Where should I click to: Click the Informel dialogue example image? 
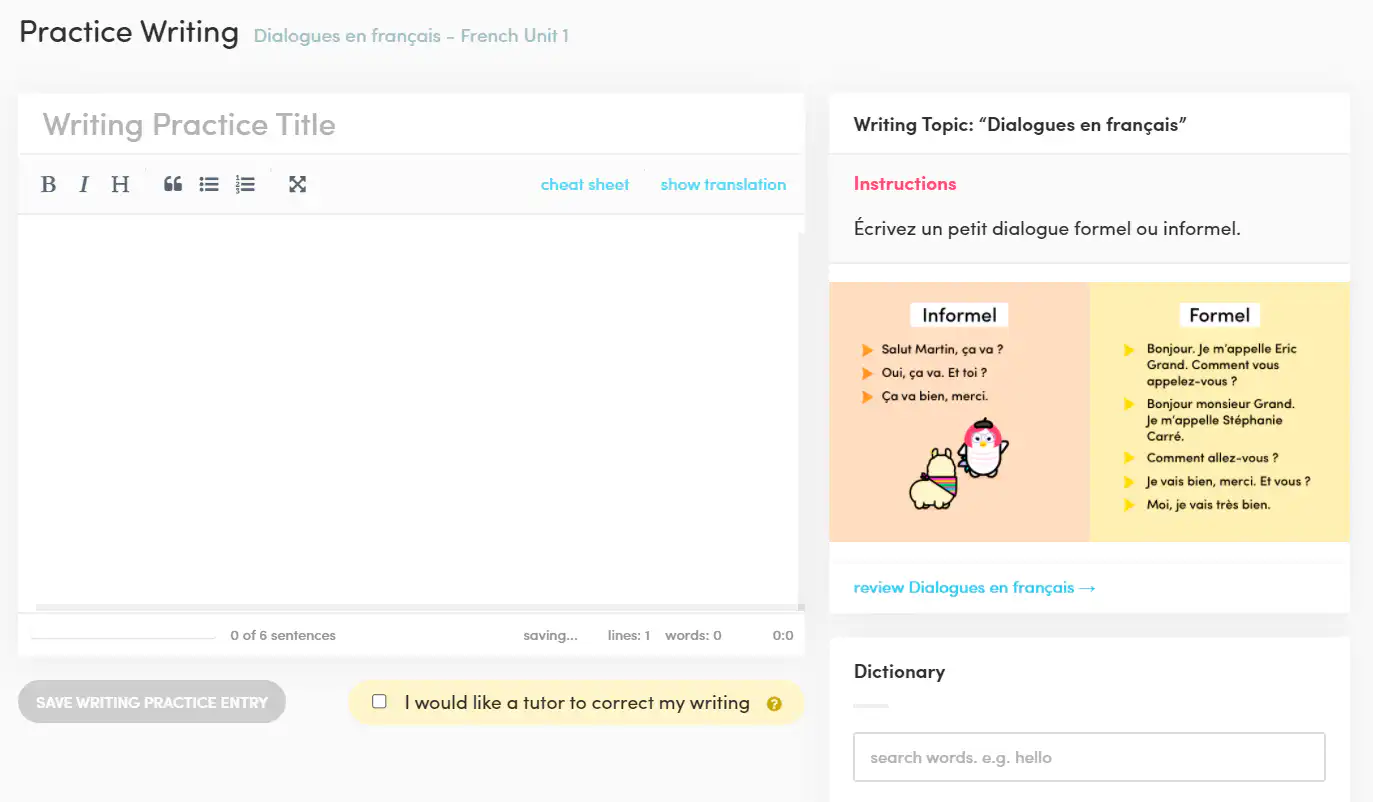pyautogui.click(x=959, y=412)
